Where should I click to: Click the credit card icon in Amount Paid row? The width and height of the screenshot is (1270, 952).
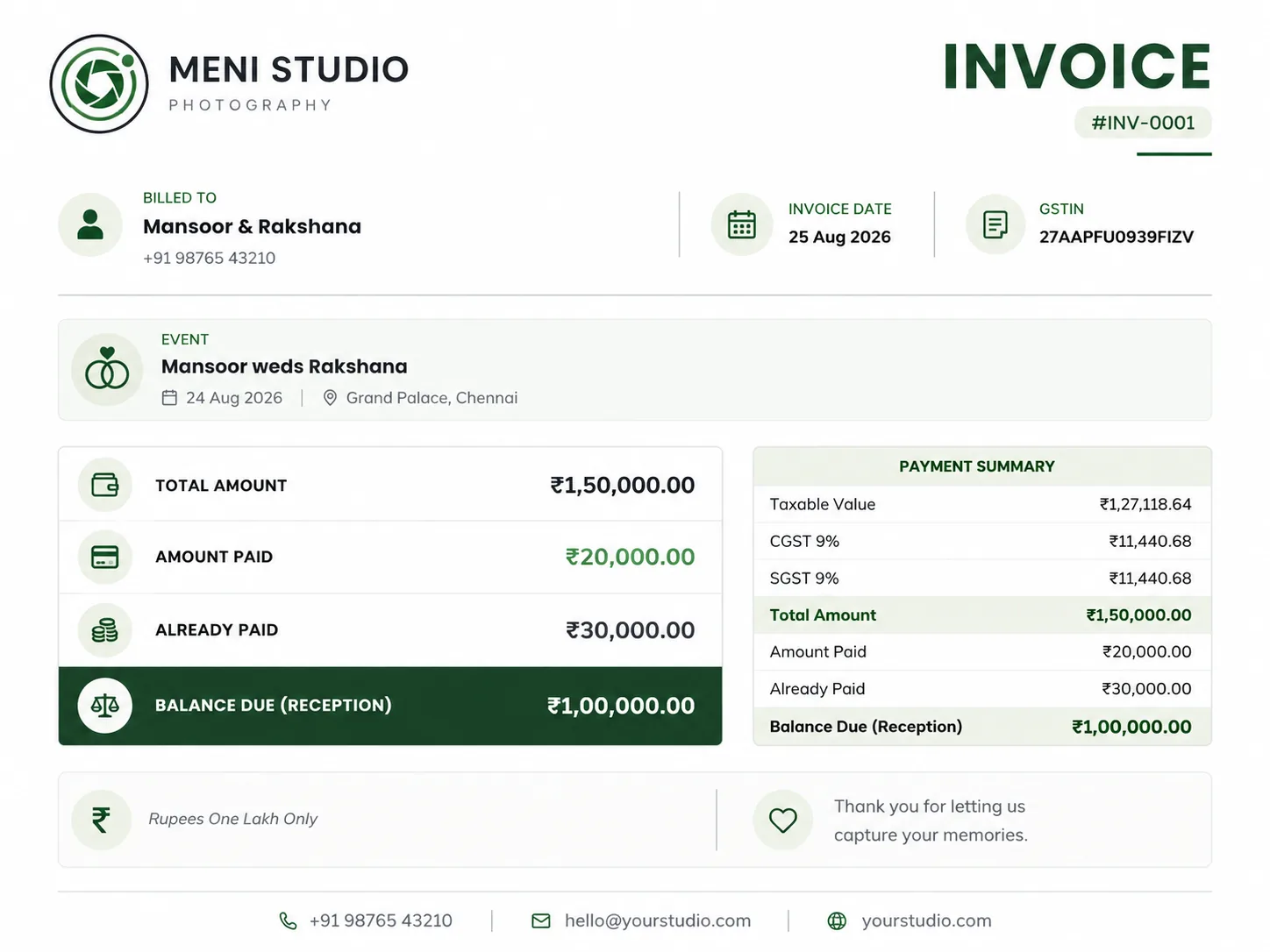point(105,557)
